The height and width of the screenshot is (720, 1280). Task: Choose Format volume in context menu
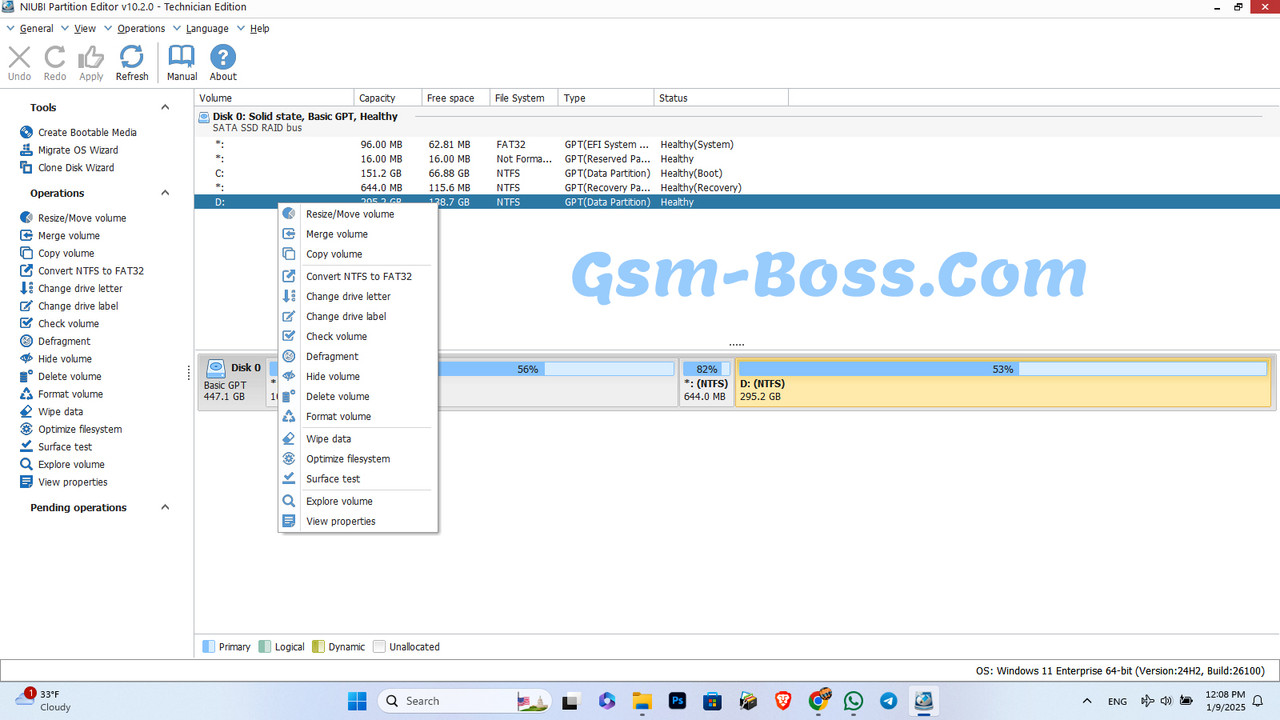pyautogui.click(x=358, y=416)
